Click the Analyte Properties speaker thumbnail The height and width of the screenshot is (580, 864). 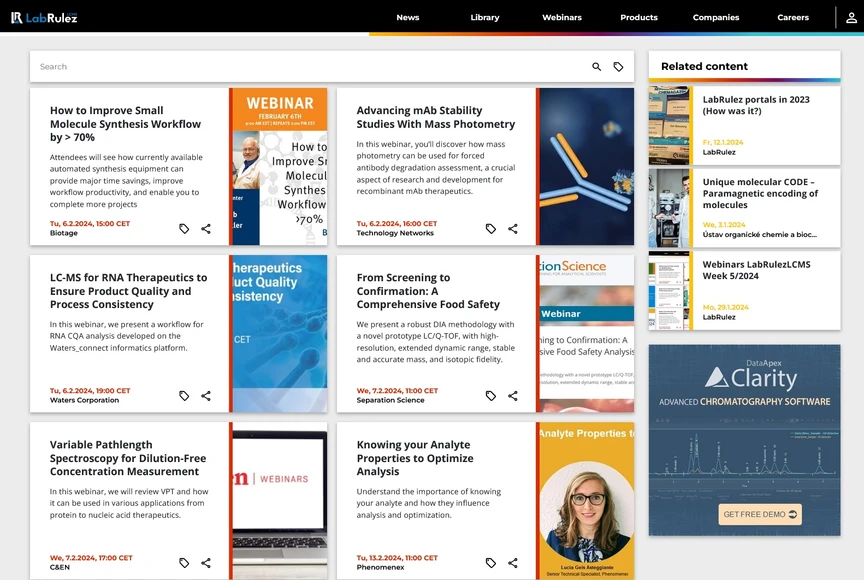tap(586, 500)
